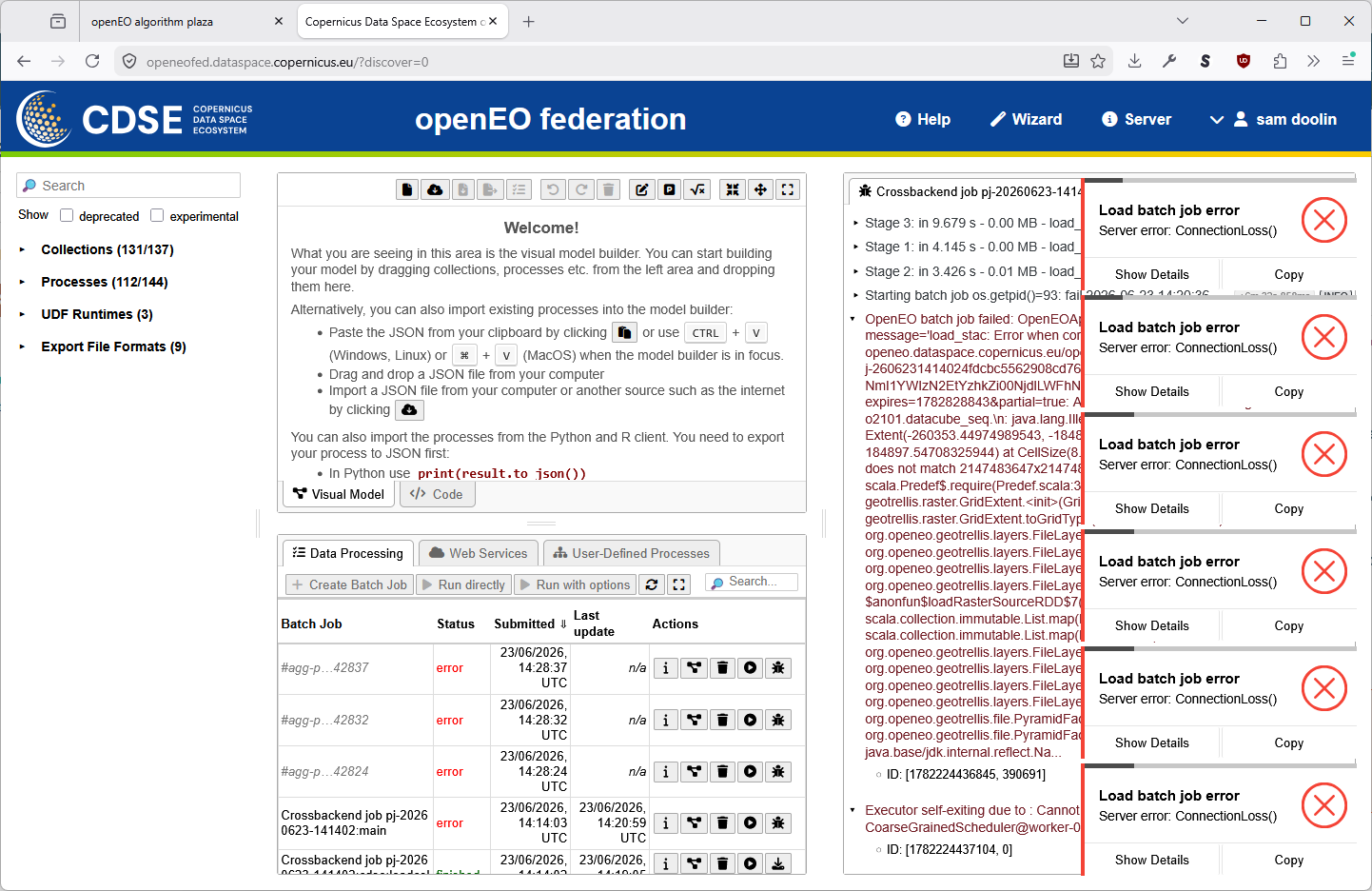The height and width of the screenshot is (891, 1372).
Task: Open debug logs for agg-p...42824 job
Action: pyautogui.click(x=778, y=772)
